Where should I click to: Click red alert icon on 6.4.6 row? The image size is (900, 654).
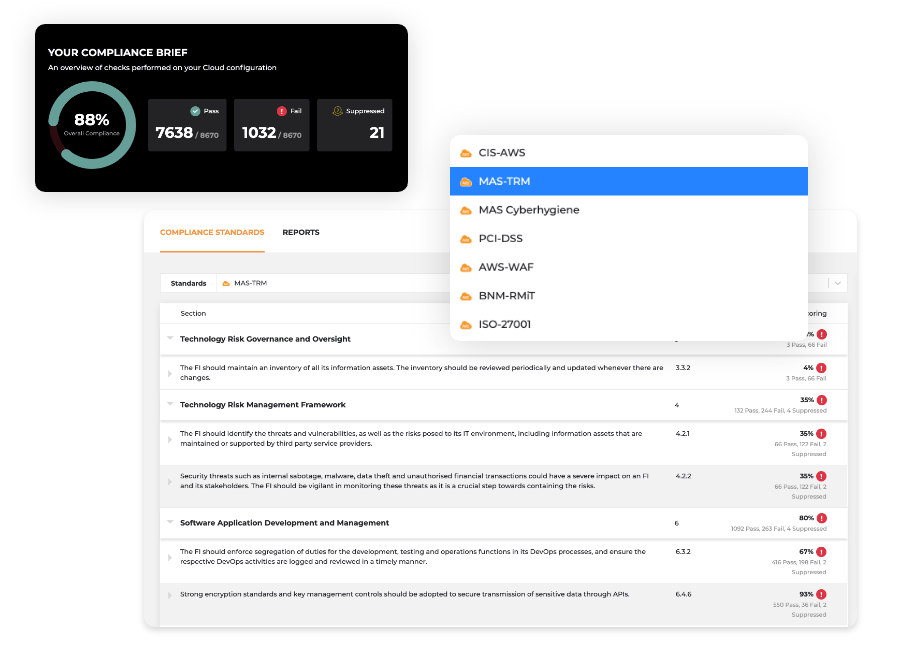pyautogui.click(x=821, y=594)
